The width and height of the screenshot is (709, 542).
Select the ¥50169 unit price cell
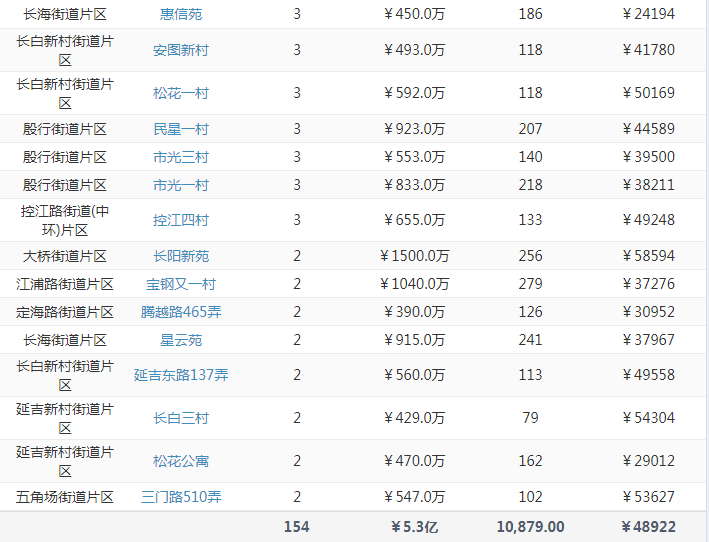coord(648,93)
